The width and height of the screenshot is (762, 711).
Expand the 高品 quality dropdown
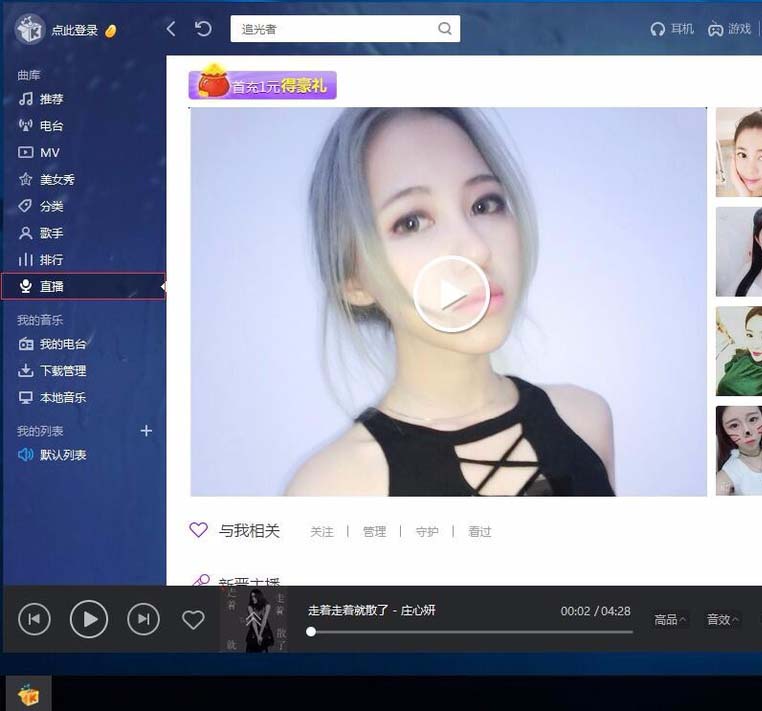coord(670,620)
